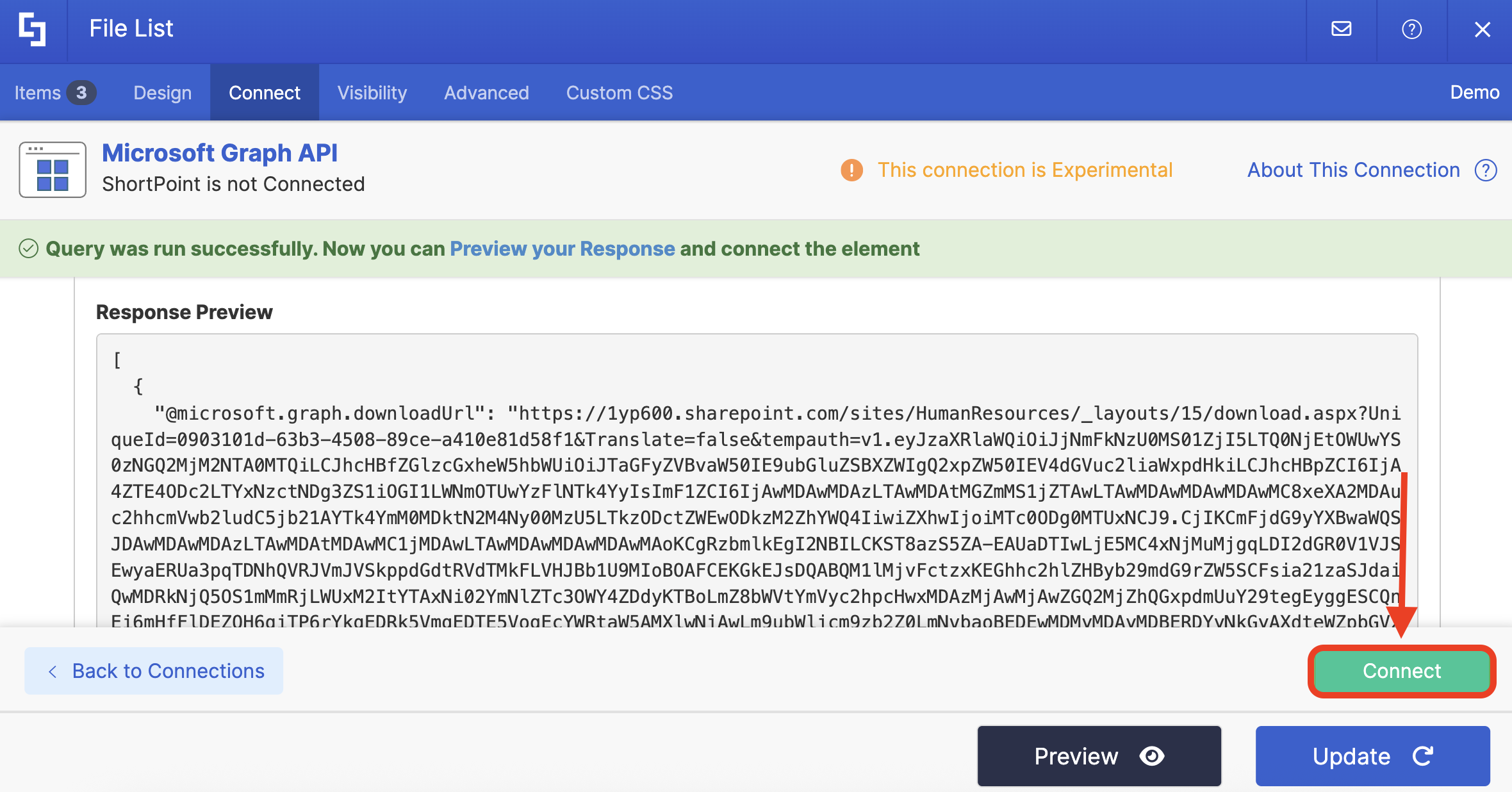Open About This Connection link

click(x=1353, y=170)
